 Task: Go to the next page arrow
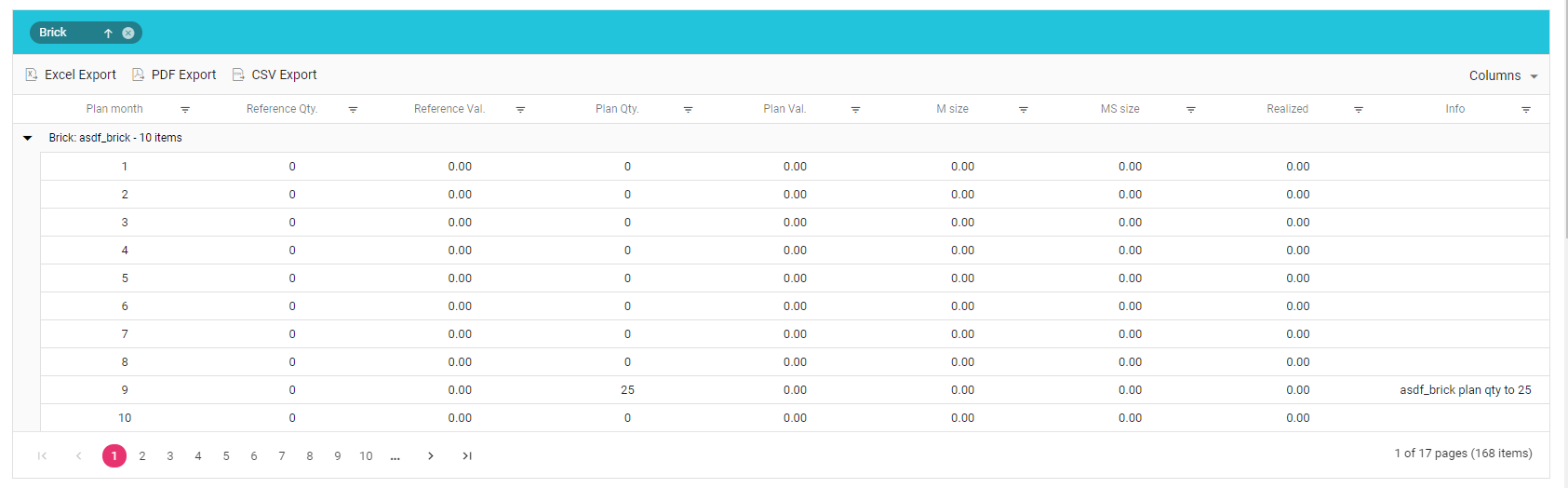pos(430,455)
